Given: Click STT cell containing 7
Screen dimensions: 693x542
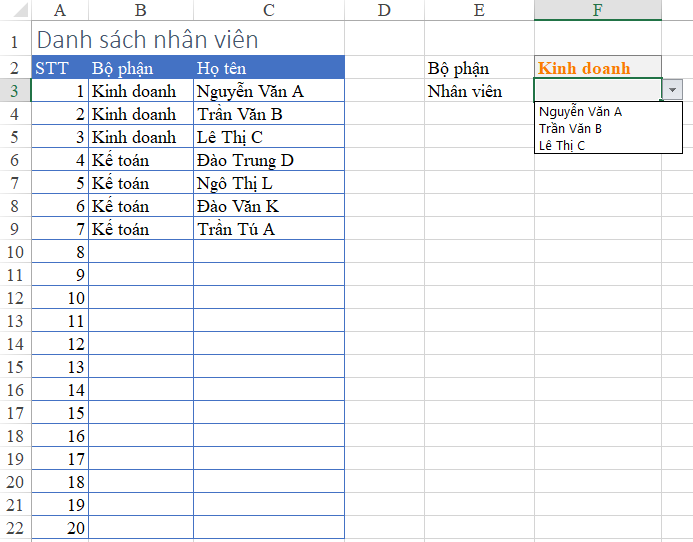Looking at the screenshot, I should [x=60, y=229].
